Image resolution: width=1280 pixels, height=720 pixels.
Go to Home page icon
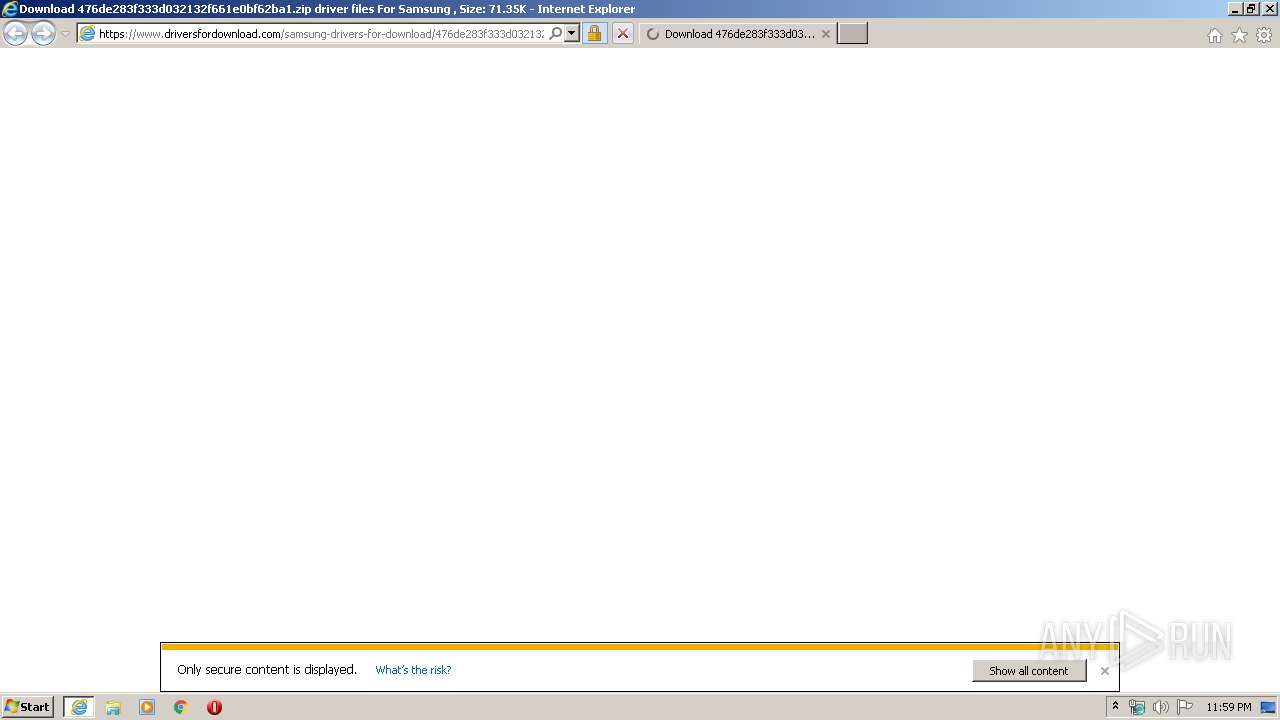click(x=1214, y=35)
